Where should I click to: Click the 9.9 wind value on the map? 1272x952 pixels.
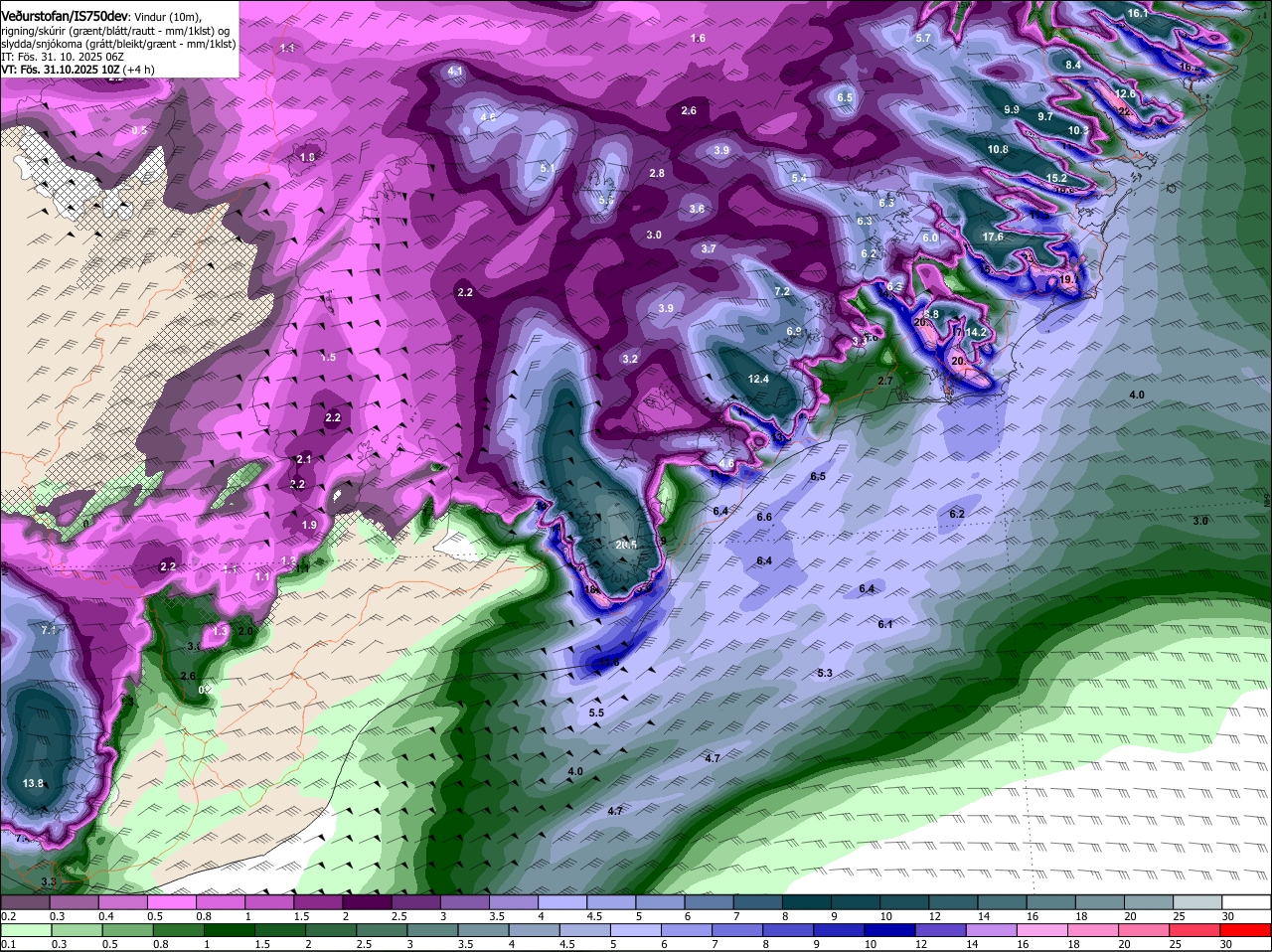[1012, 109]
